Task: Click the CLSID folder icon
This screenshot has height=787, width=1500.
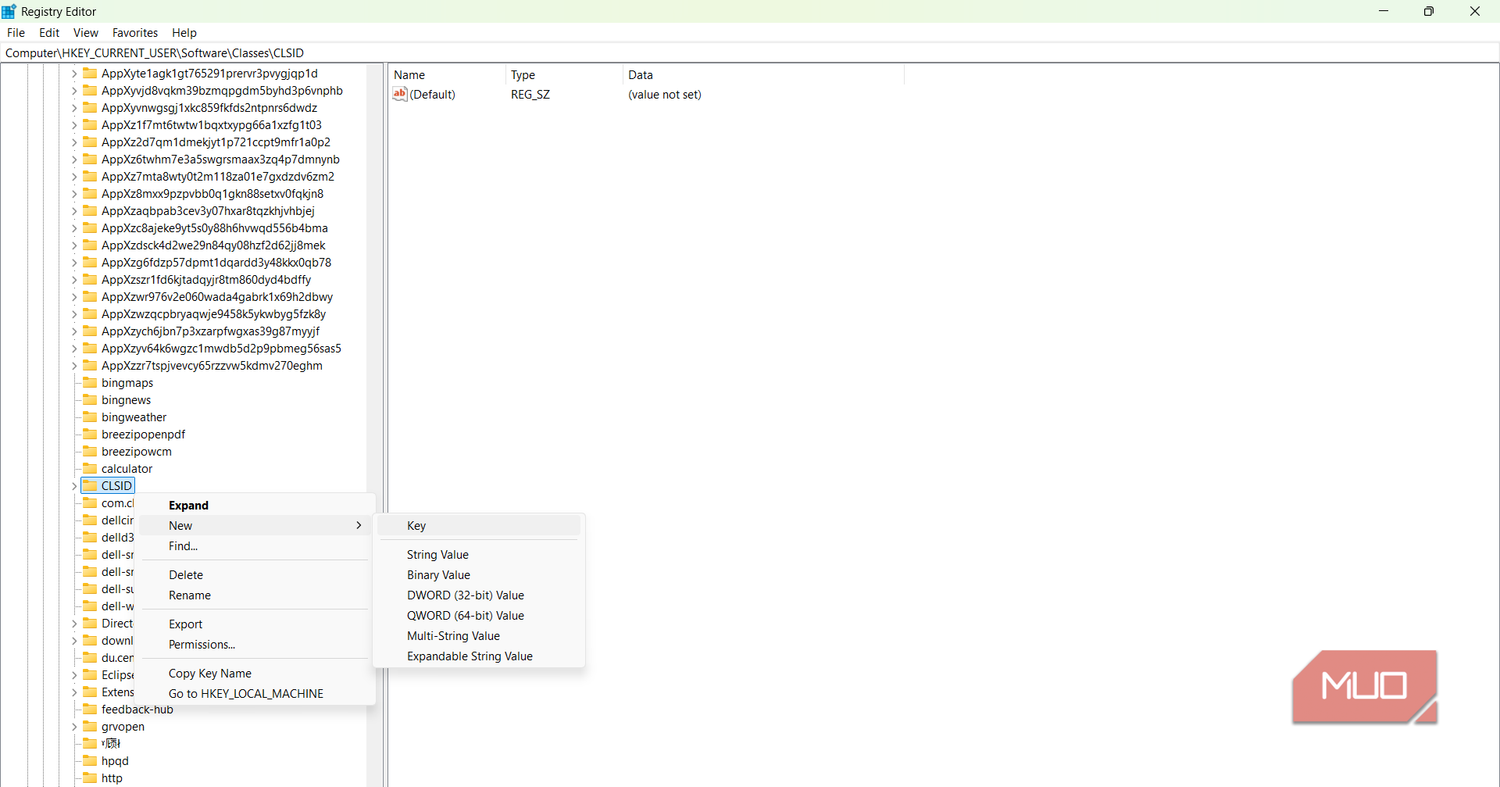Action: click(89, 486)
